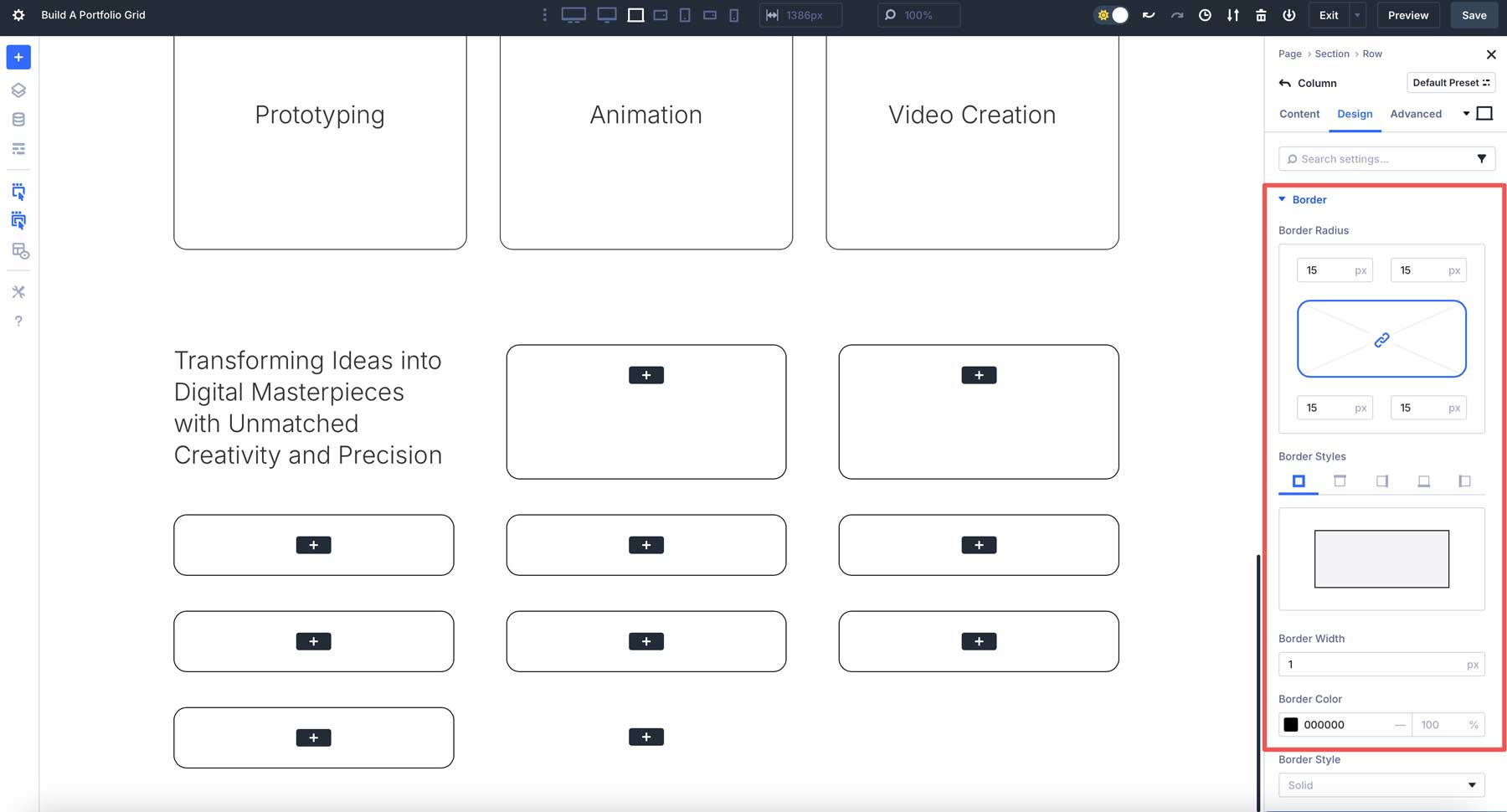The image size is (1507, 812).
Task: Open the Layers structure panel
Action: click(x=18, y=90)
